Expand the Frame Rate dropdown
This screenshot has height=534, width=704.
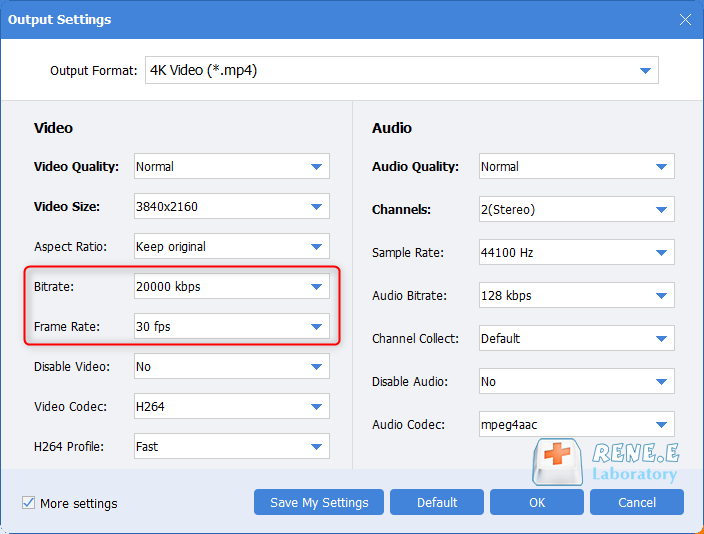[x=232, y=326]
